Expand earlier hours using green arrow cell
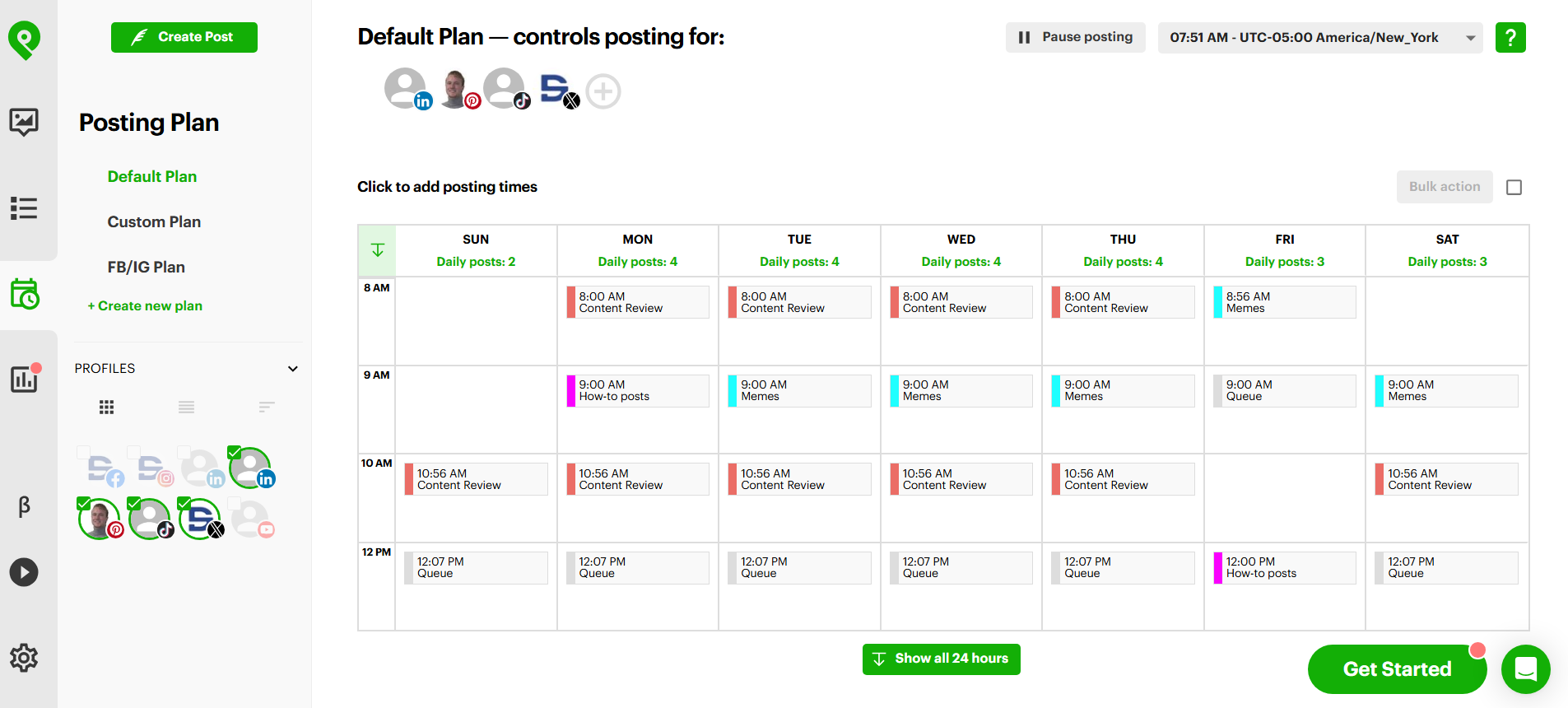This screenshot has width=1568, height=708. pos(377,250)
